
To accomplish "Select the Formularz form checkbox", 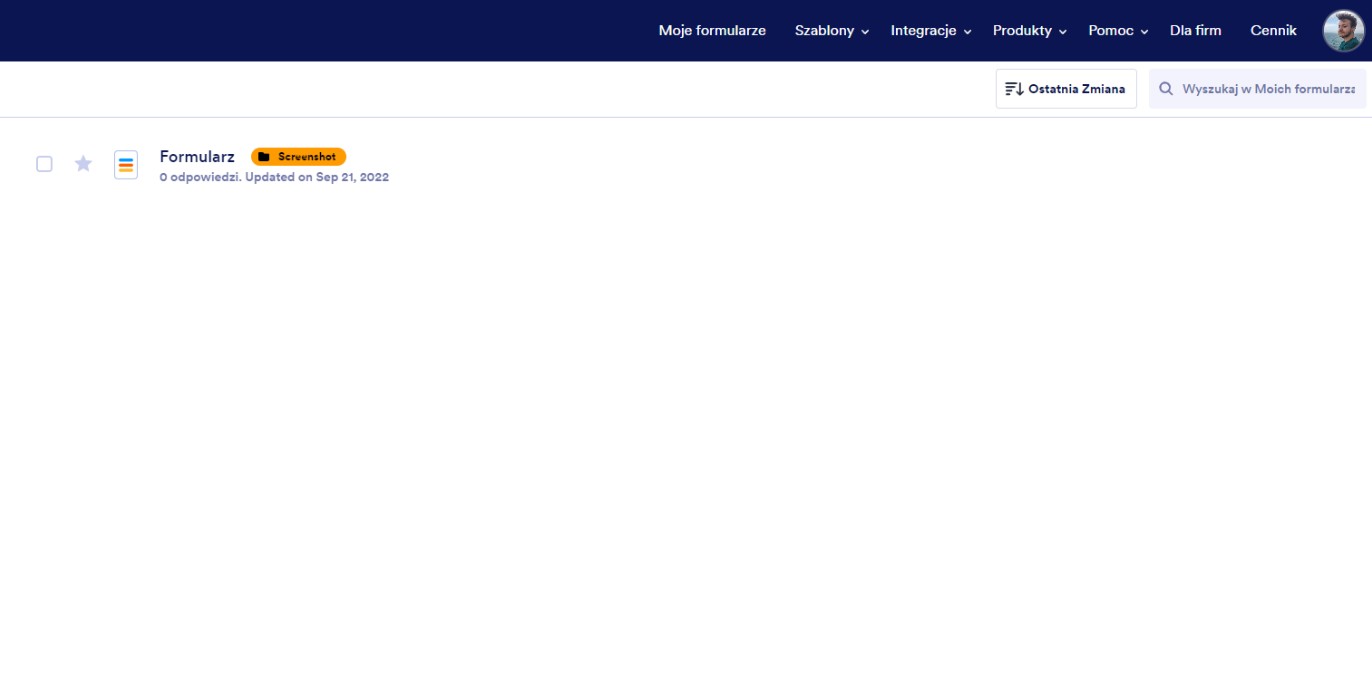I will tap(44, 164).
